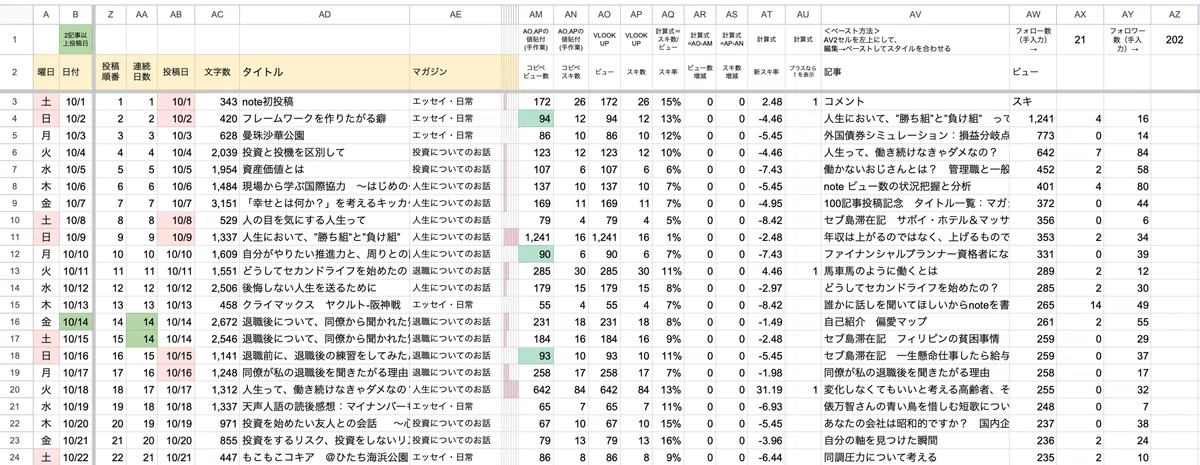The height and width of the screenshot is (465, 1200).
Task: Click the 文字数 header cell
Action: click(x=217, y=73)
